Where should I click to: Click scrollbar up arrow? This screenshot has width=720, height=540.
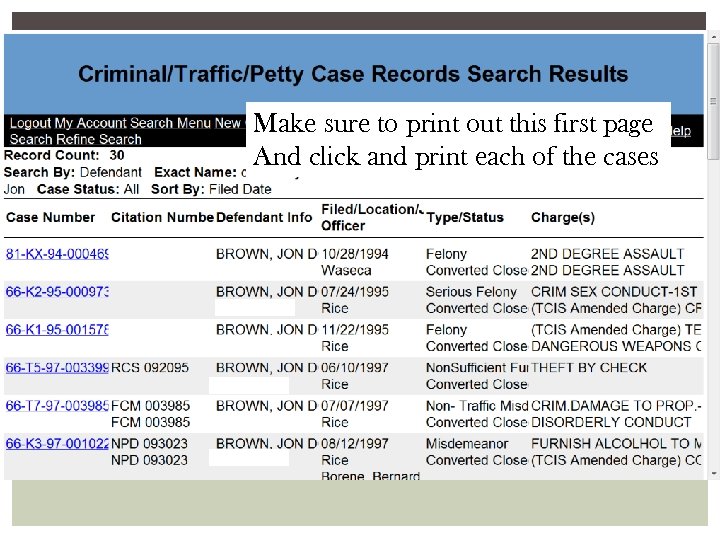click(713, 37)
